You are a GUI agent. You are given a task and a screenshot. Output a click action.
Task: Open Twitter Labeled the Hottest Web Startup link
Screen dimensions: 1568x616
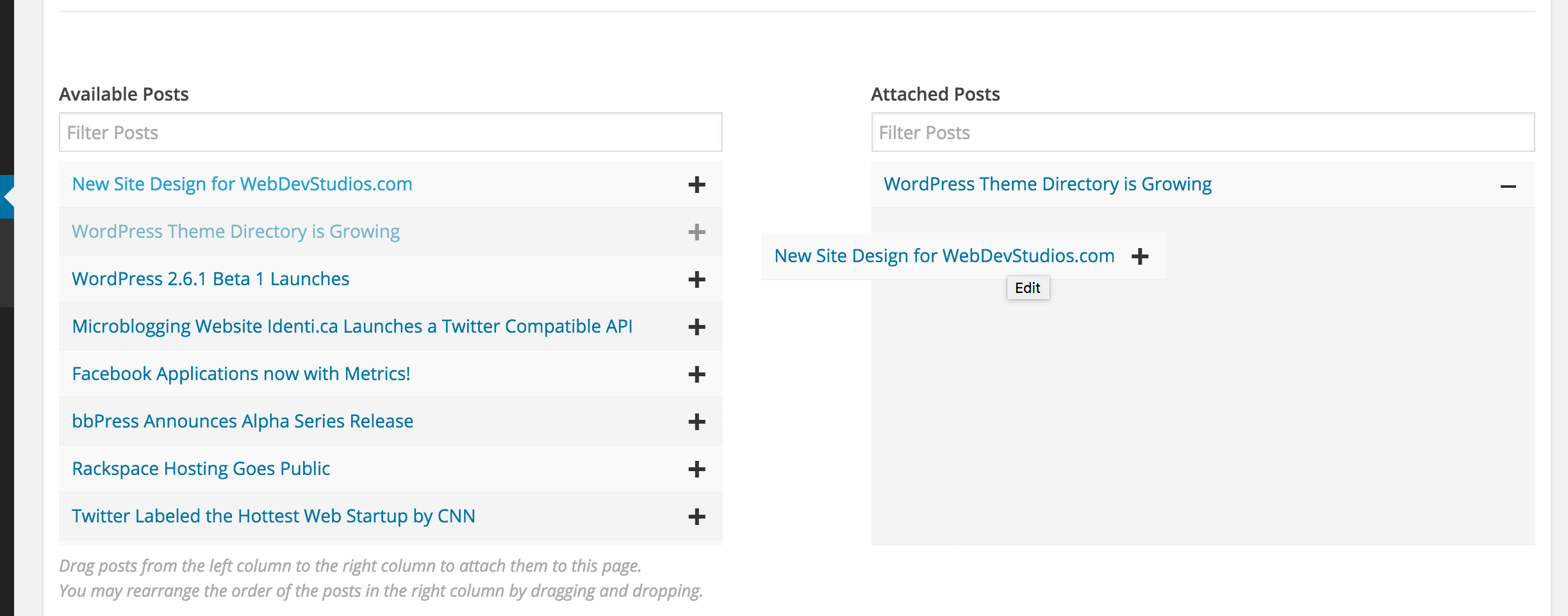coord(274,516)
